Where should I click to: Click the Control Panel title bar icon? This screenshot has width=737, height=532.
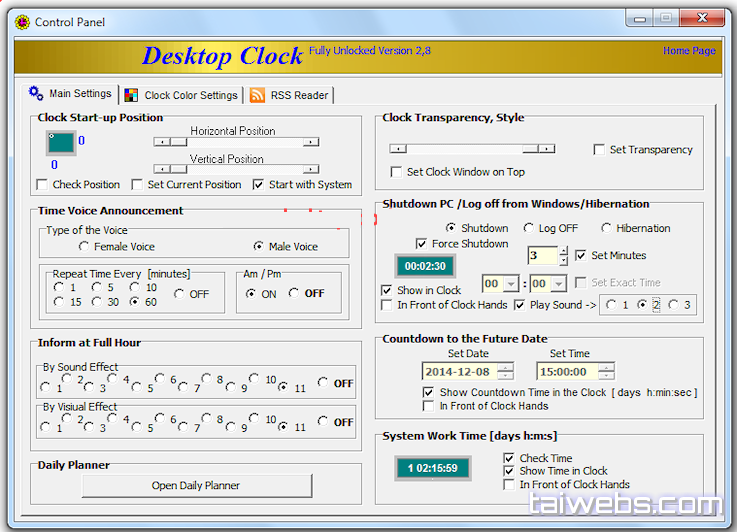[x=21, y=21]
